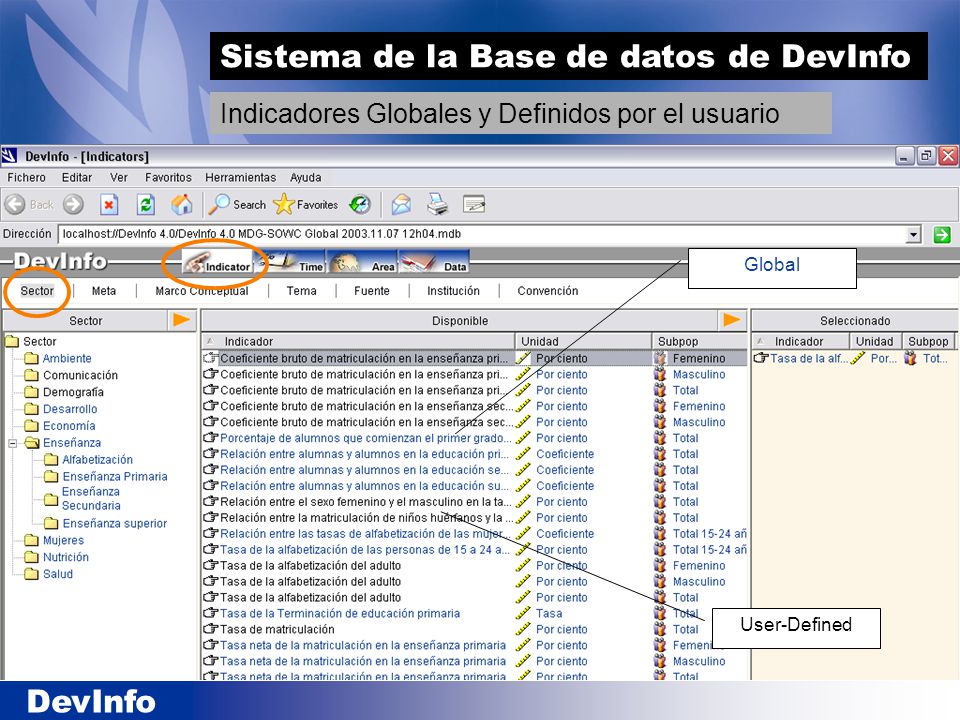
Task: Click the green Go arrow button
Action: click(x=942, y=234)
